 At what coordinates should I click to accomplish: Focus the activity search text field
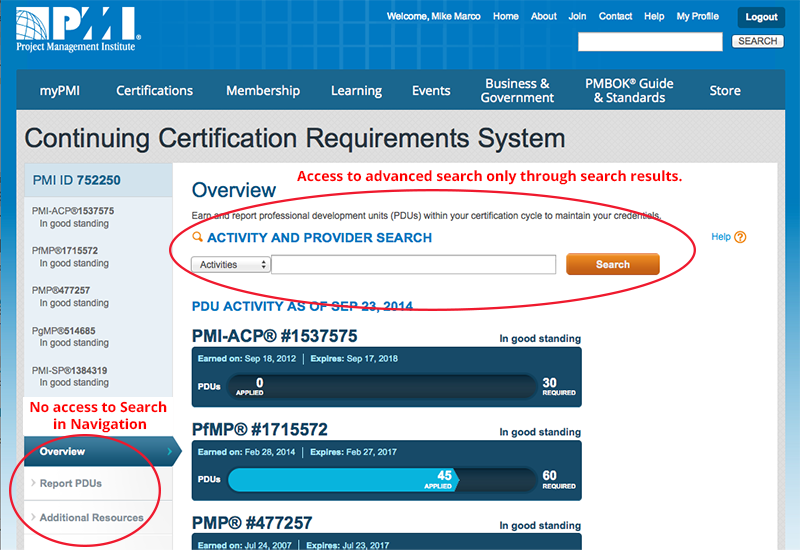point(414,265)
